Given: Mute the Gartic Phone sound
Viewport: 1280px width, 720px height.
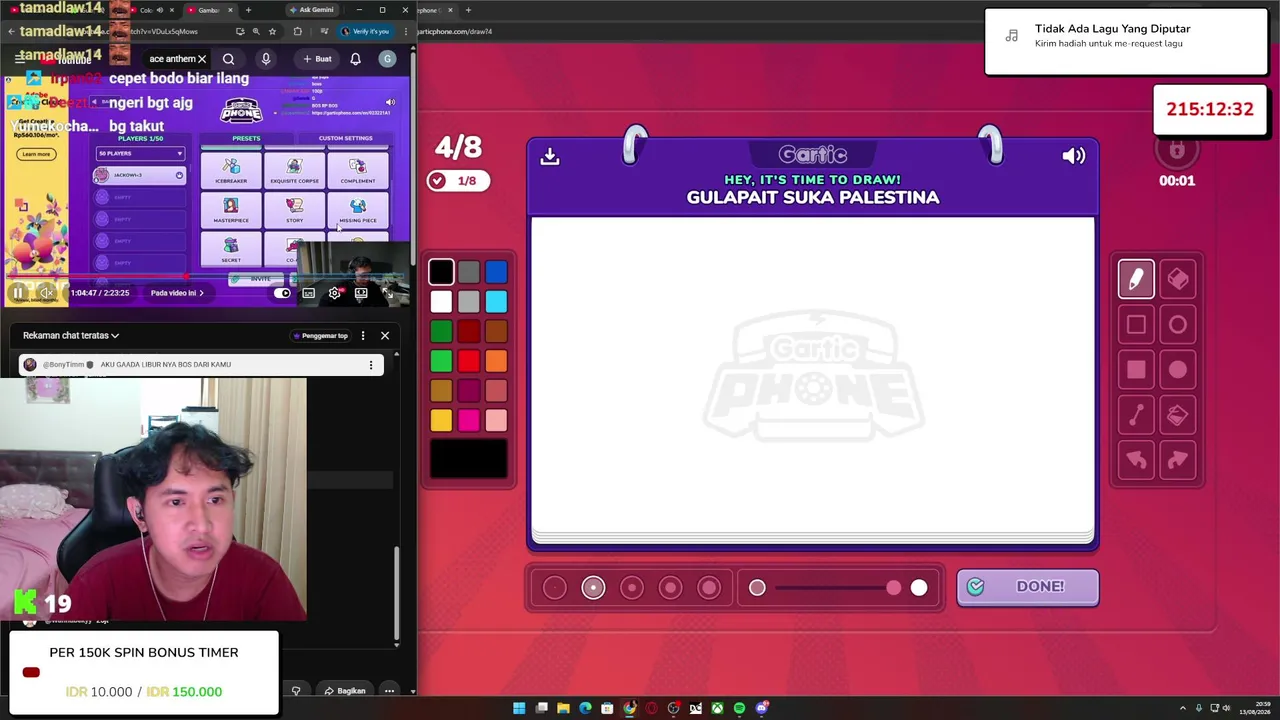Looking at the screenshot, I should click(1074, 156).
